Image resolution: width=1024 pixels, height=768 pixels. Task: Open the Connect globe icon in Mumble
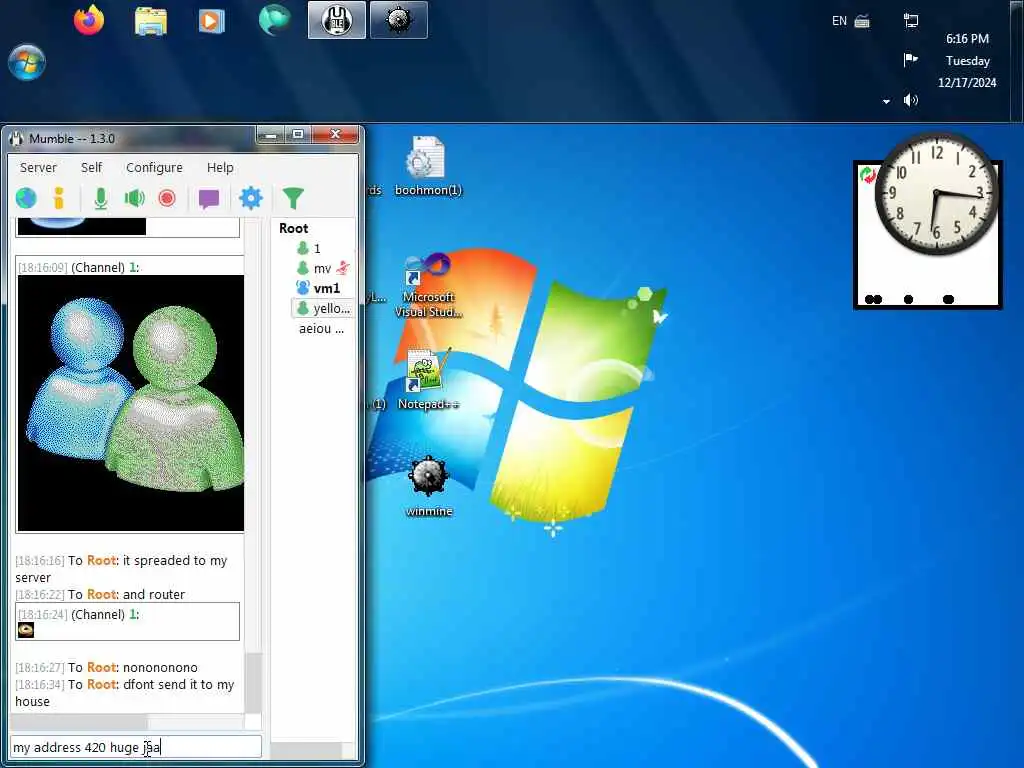pos(26,198)
